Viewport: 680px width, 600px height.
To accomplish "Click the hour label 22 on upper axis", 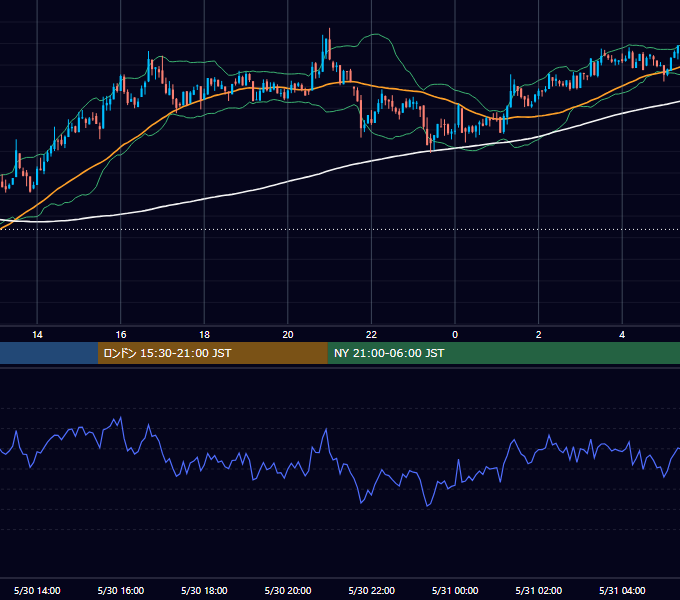I will (371, 335).
